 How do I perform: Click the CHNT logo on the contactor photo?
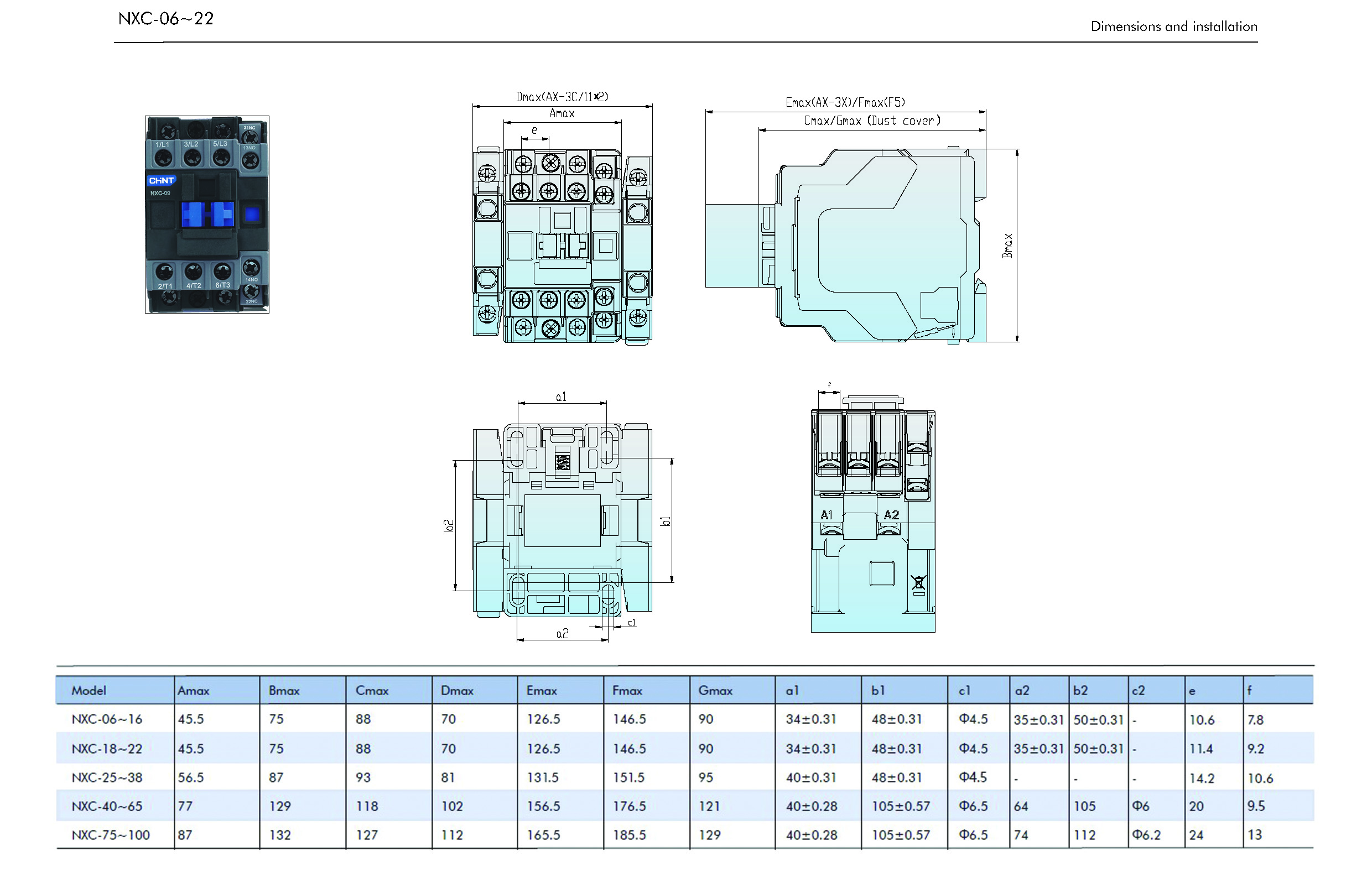point(162,181)
